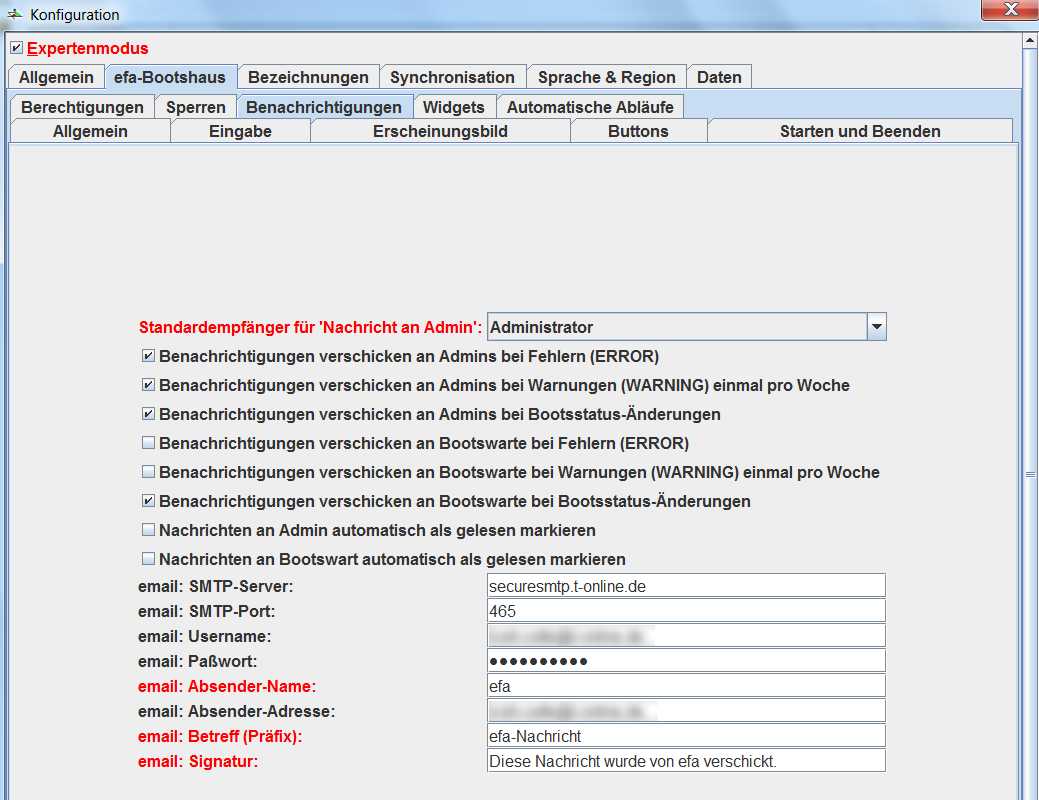Viewport: 1039px width, 800px height.
Task: Click the email Signatur text field
Action: pyautogui.click(x=686, y=761)
